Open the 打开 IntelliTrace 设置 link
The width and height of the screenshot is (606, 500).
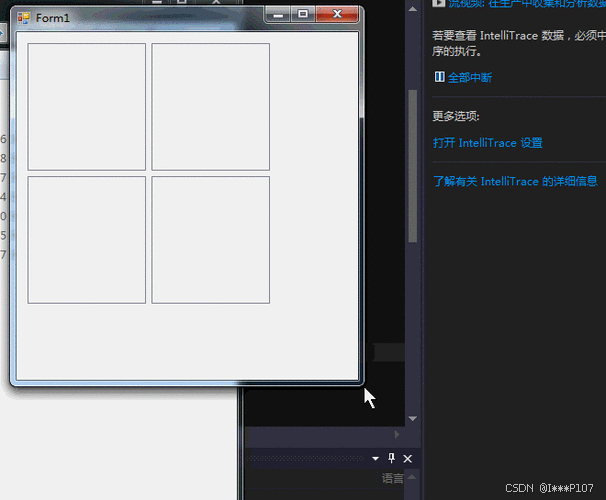pos(488,143)
